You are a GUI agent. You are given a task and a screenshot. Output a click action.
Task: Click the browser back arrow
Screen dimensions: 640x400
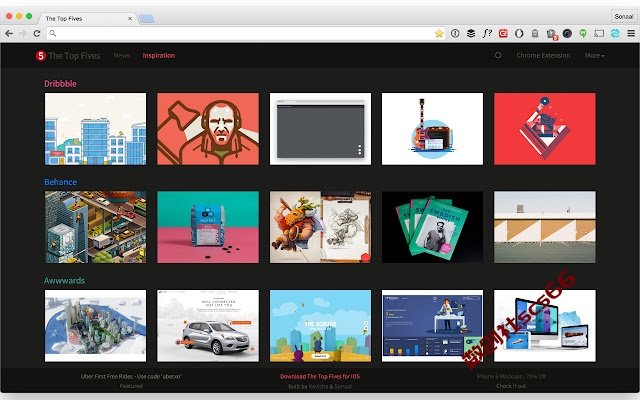pos(9,33)
